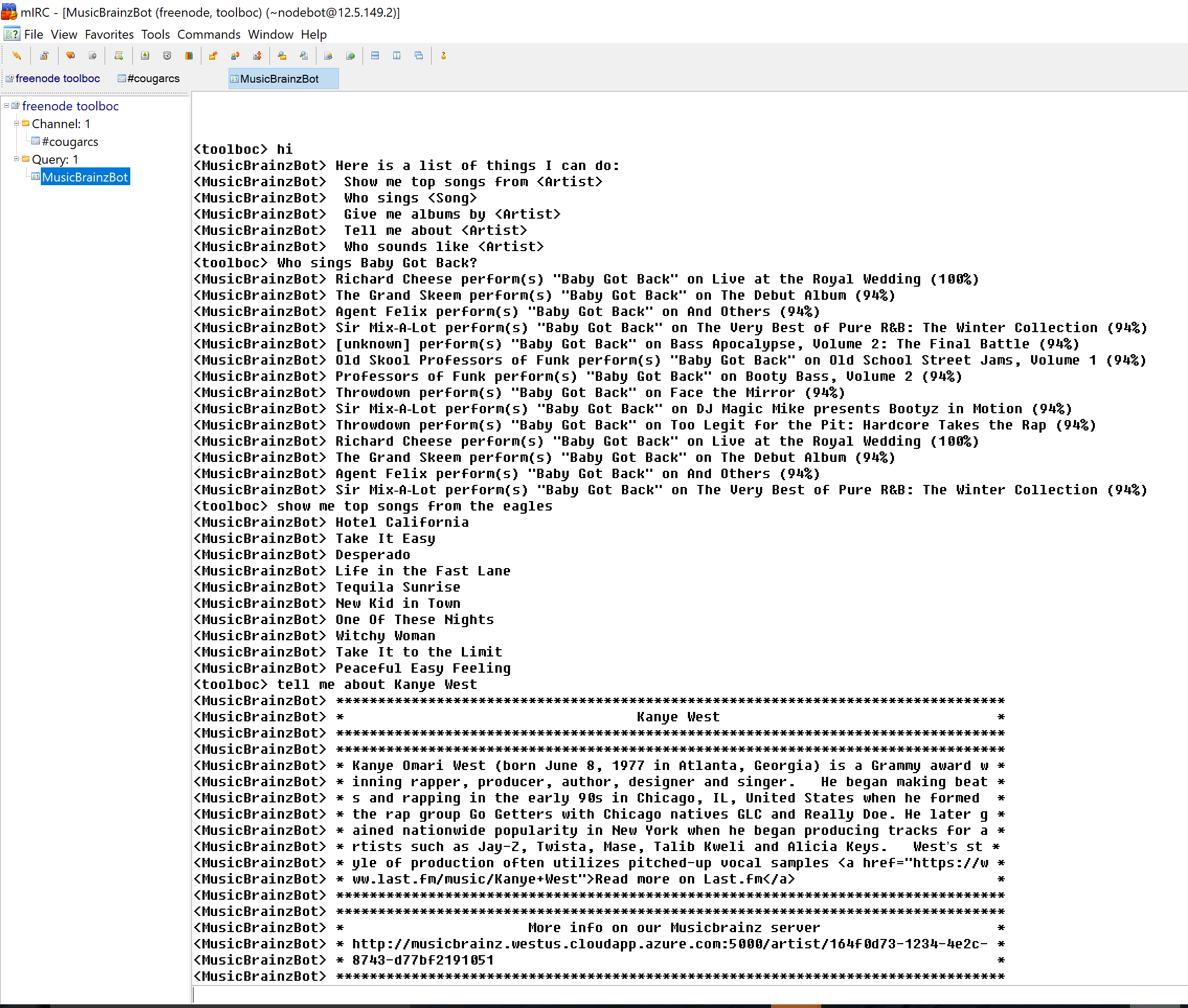Open the Notify List toolbar icon

pyautogui.click(x=328, y=56)
